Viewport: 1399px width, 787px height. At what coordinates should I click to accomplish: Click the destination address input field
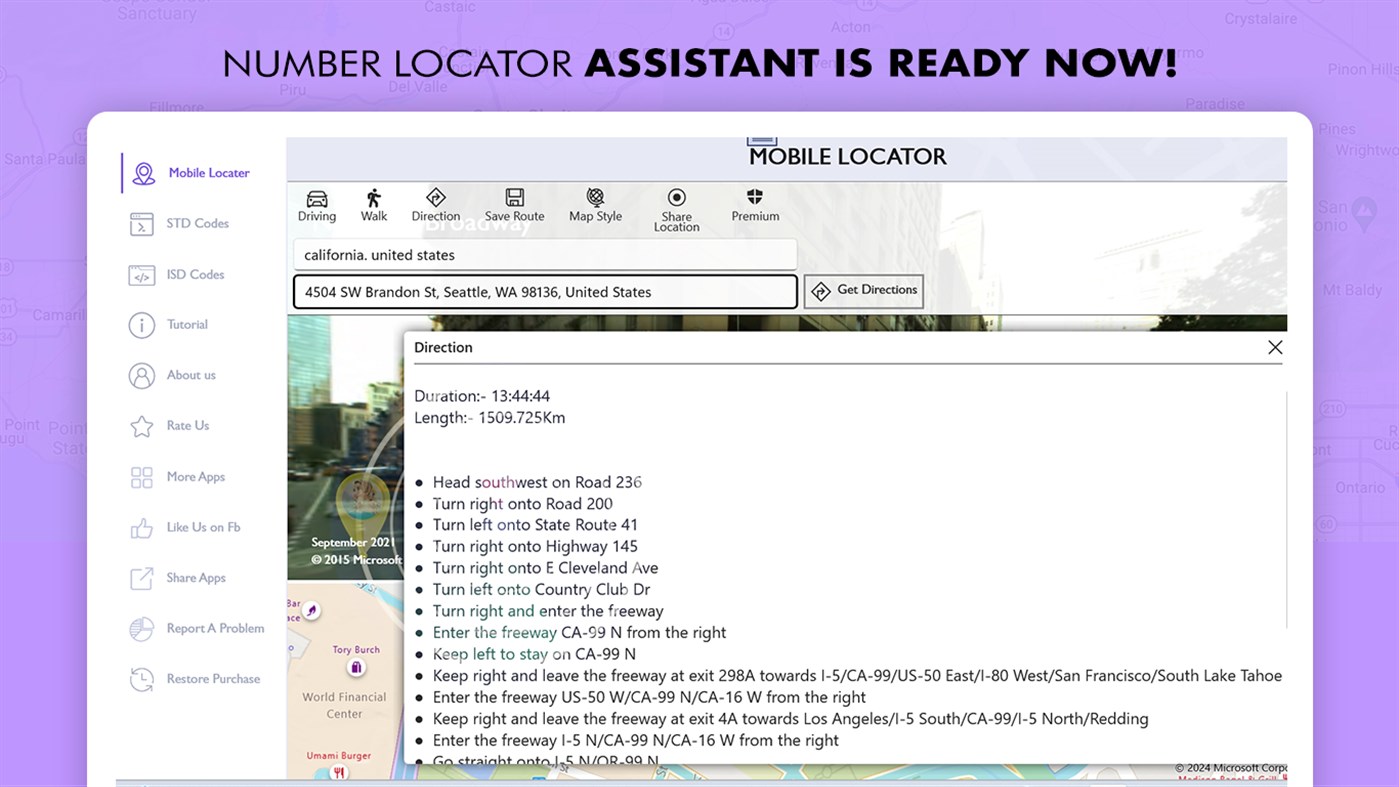(544, 291)
